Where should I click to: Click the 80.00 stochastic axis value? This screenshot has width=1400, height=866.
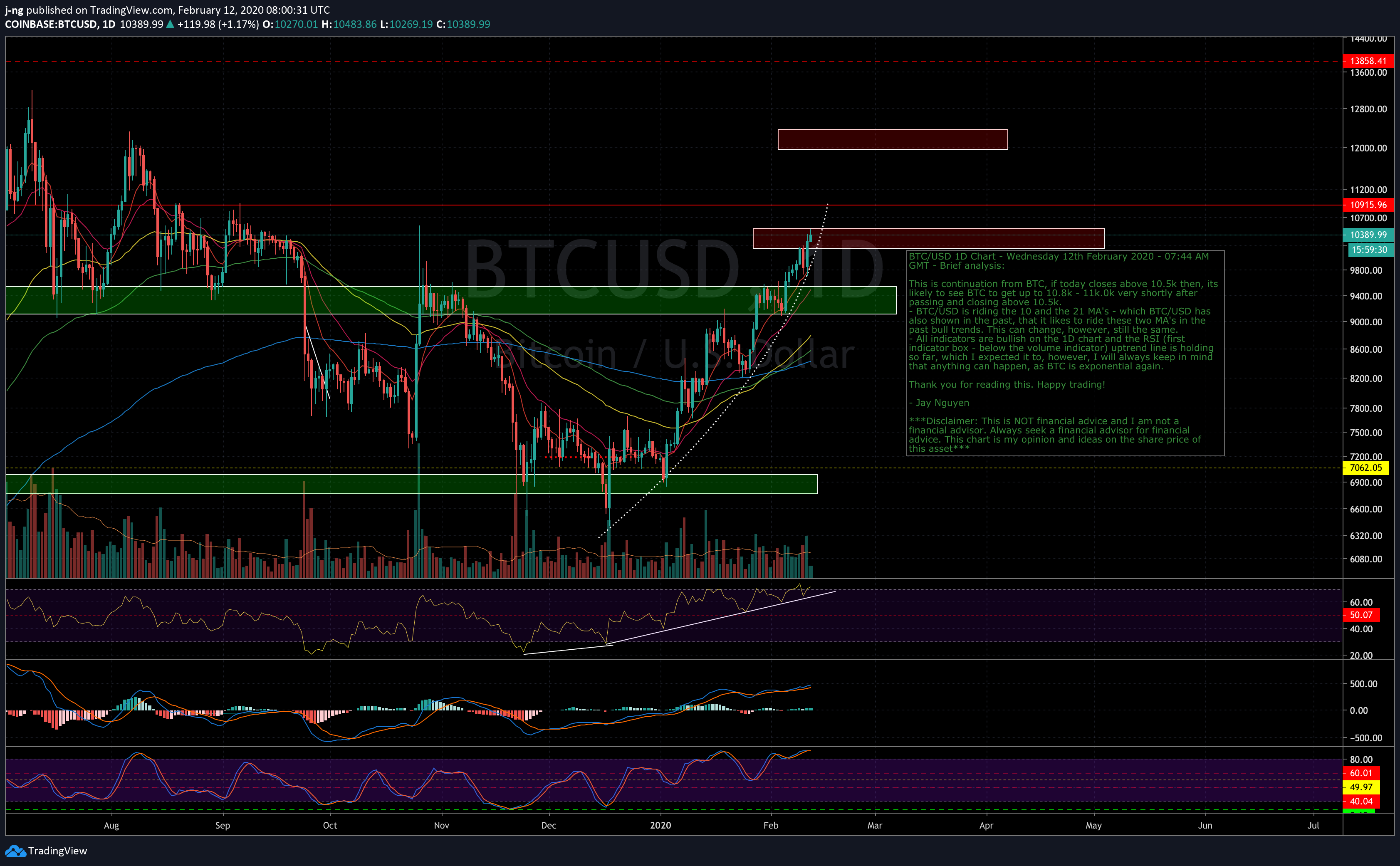click(x=1361, y=760)
